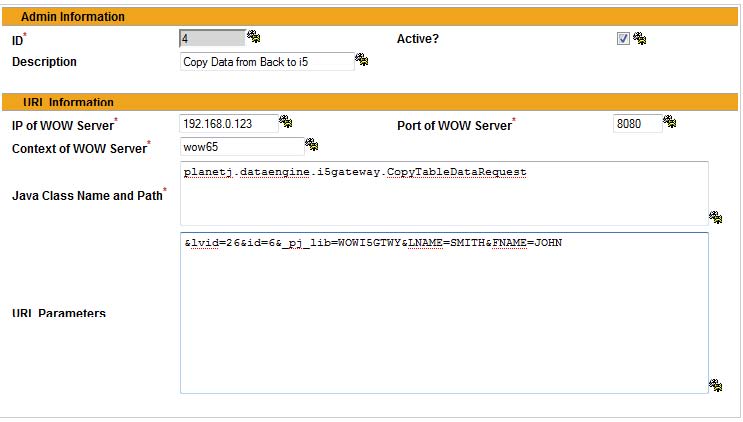The width and height of the screenshot is (743, 422).
Task: Click the icon beside the Active checkbox
Action: 640,38
